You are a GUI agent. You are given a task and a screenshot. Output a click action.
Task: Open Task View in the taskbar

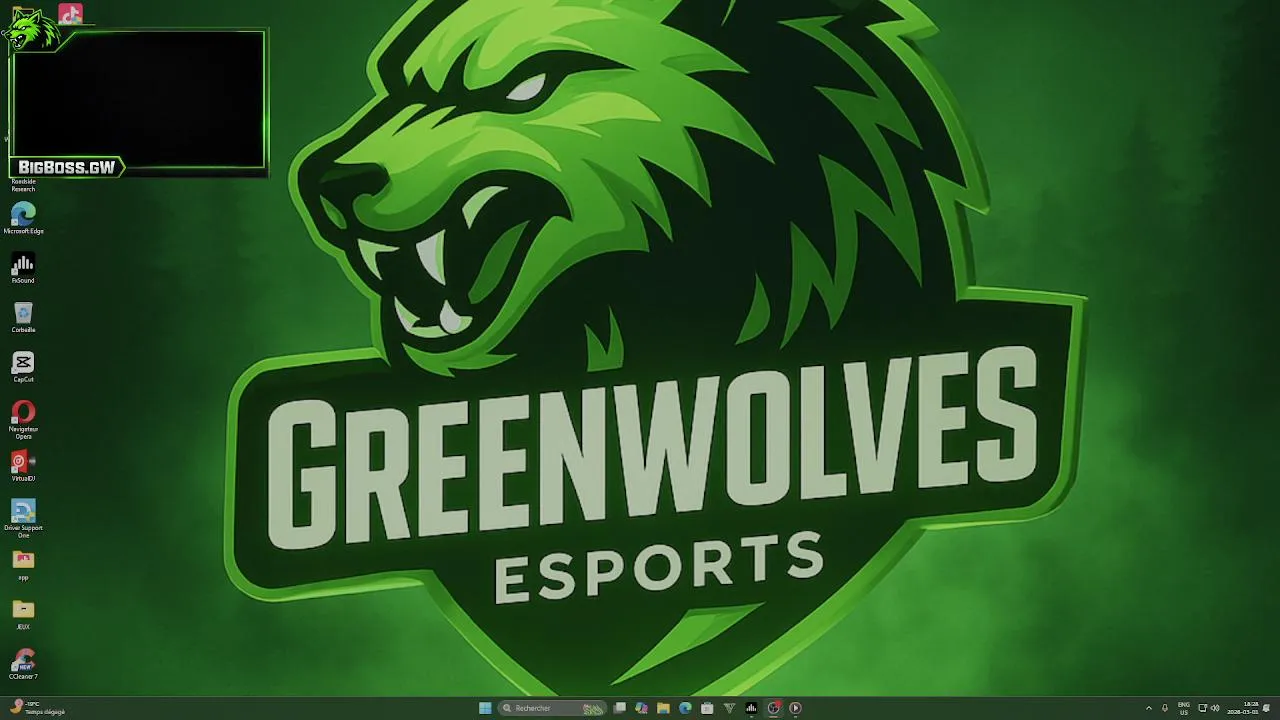point(620,708)
